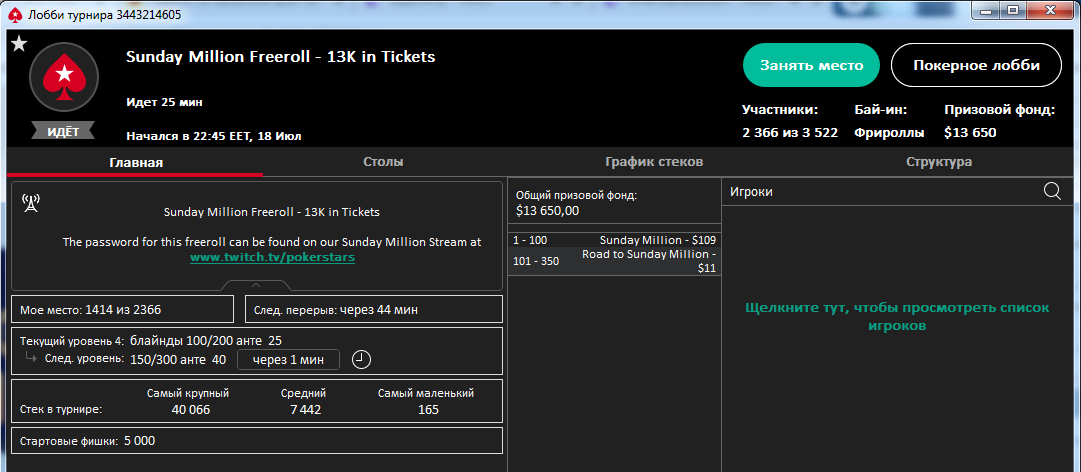The height and width of the screenshot is (472, 1081).
Task: Click the next level 150/300 анте 40 text
Action: point(178,359)
